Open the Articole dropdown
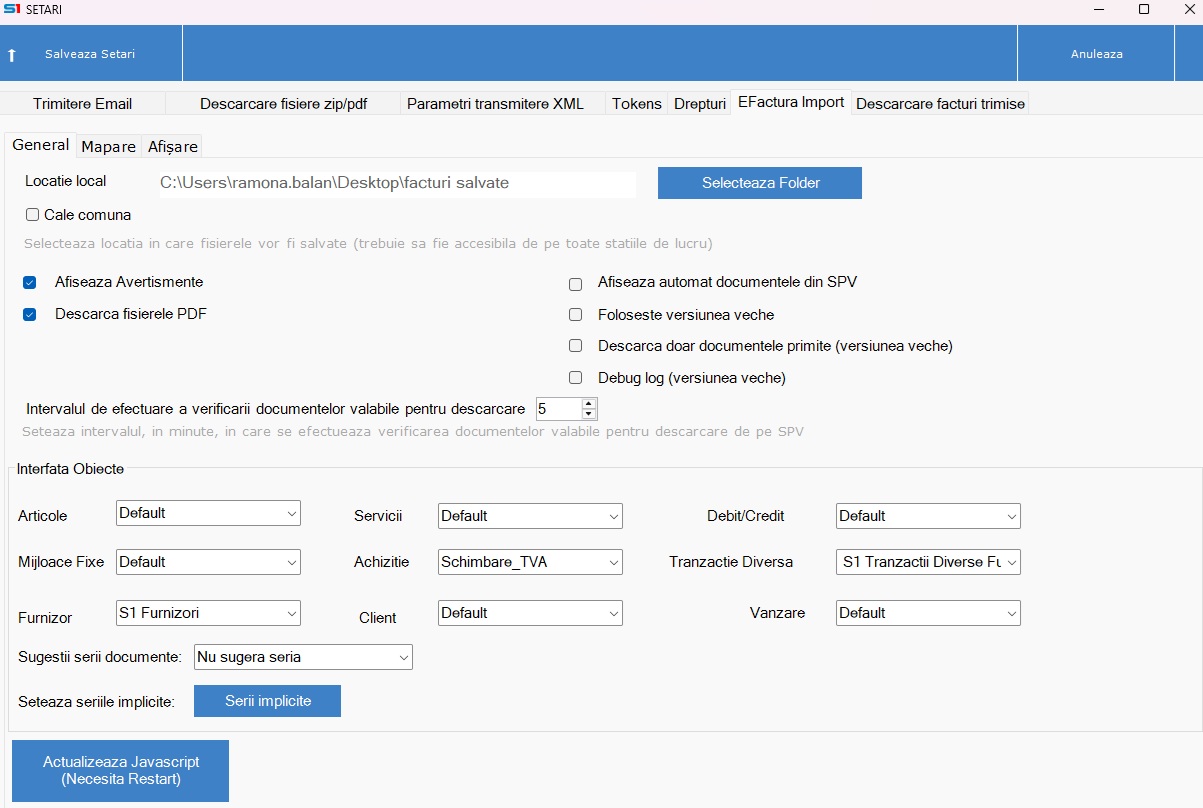1203x808 pixels. tap(208, 513)
